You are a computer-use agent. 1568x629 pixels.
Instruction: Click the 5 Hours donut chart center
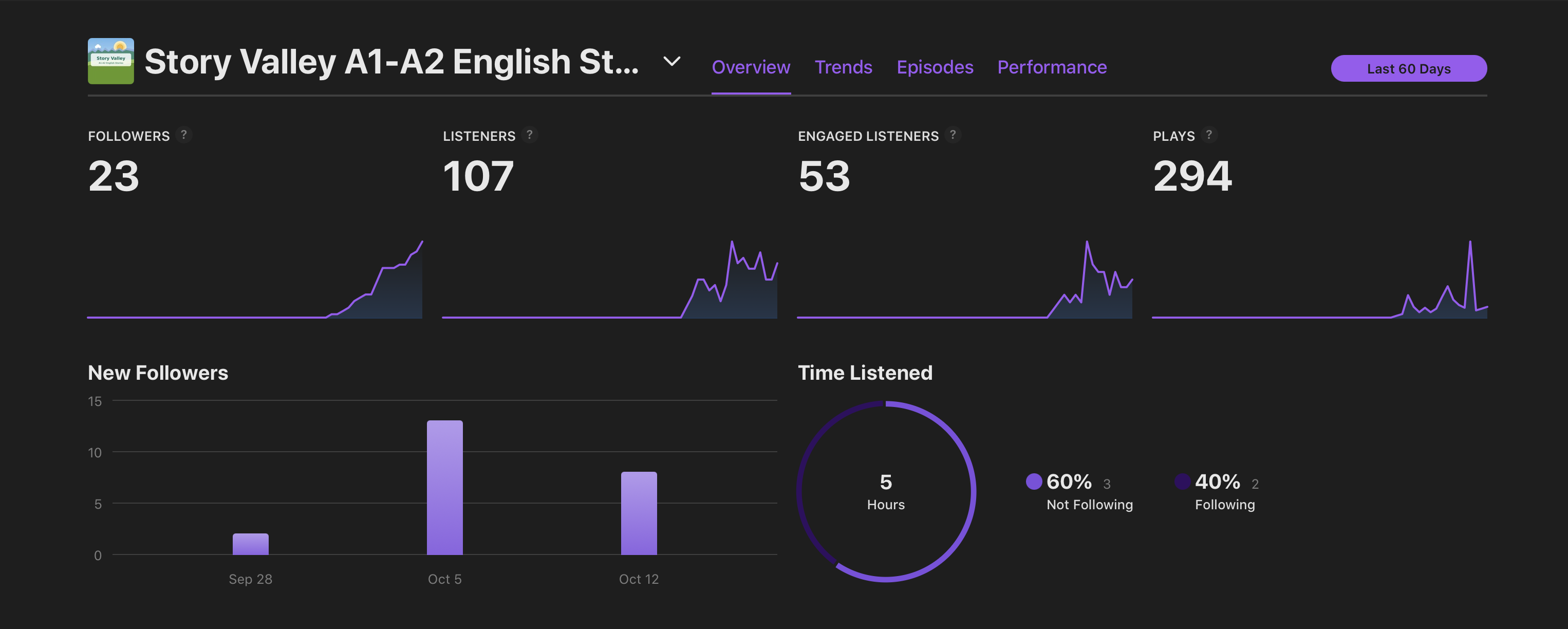tap(886, 491)
